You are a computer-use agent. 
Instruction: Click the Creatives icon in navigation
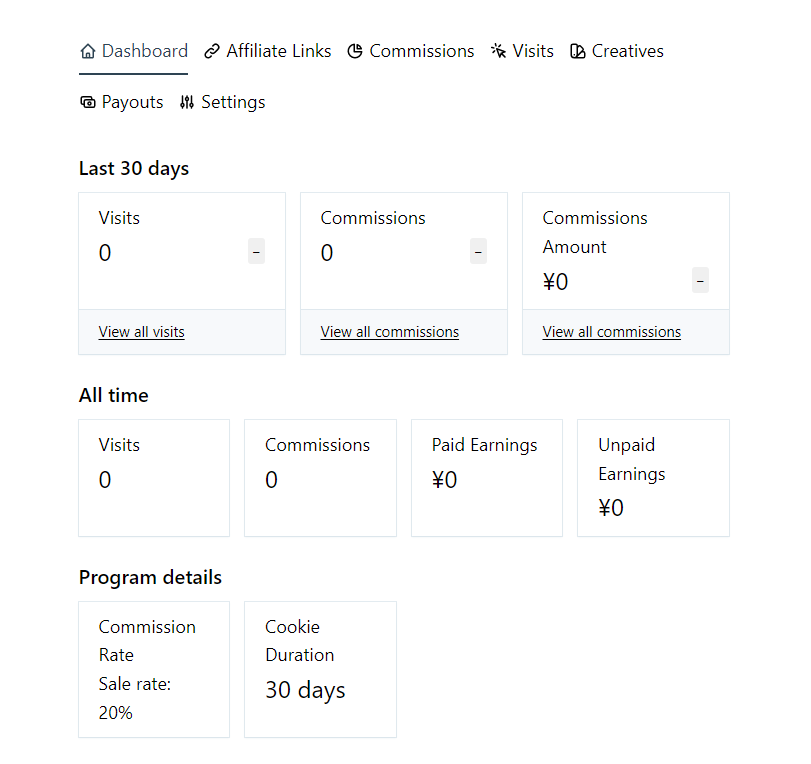coord(578,51)
